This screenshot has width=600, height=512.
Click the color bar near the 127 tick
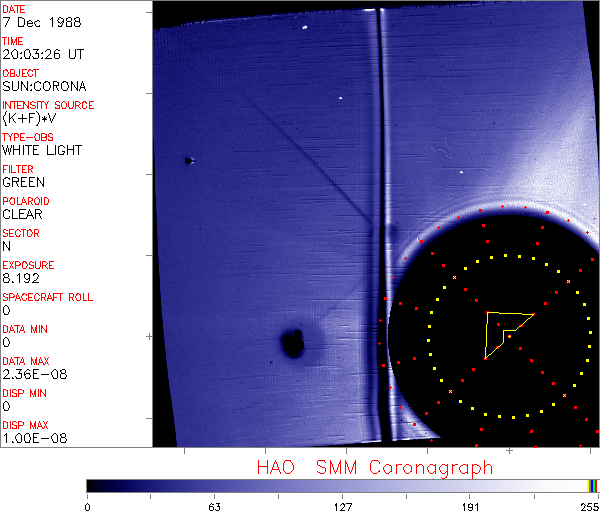tap(342, 485)
